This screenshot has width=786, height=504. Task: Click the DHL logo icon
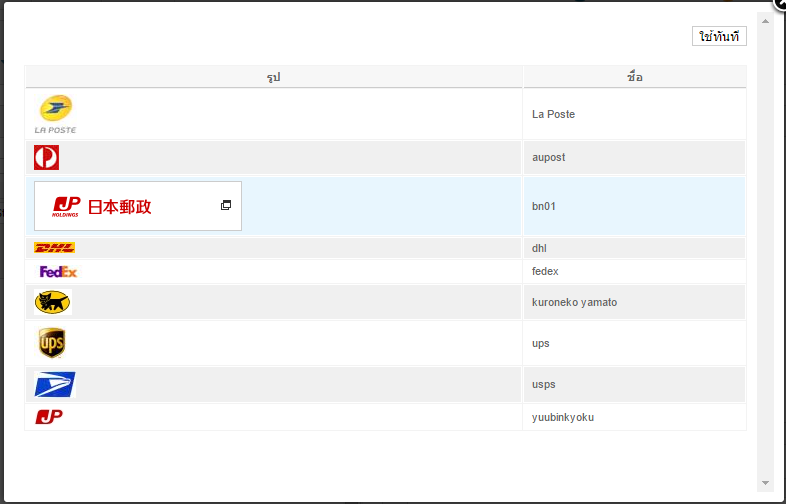[55, 248]
